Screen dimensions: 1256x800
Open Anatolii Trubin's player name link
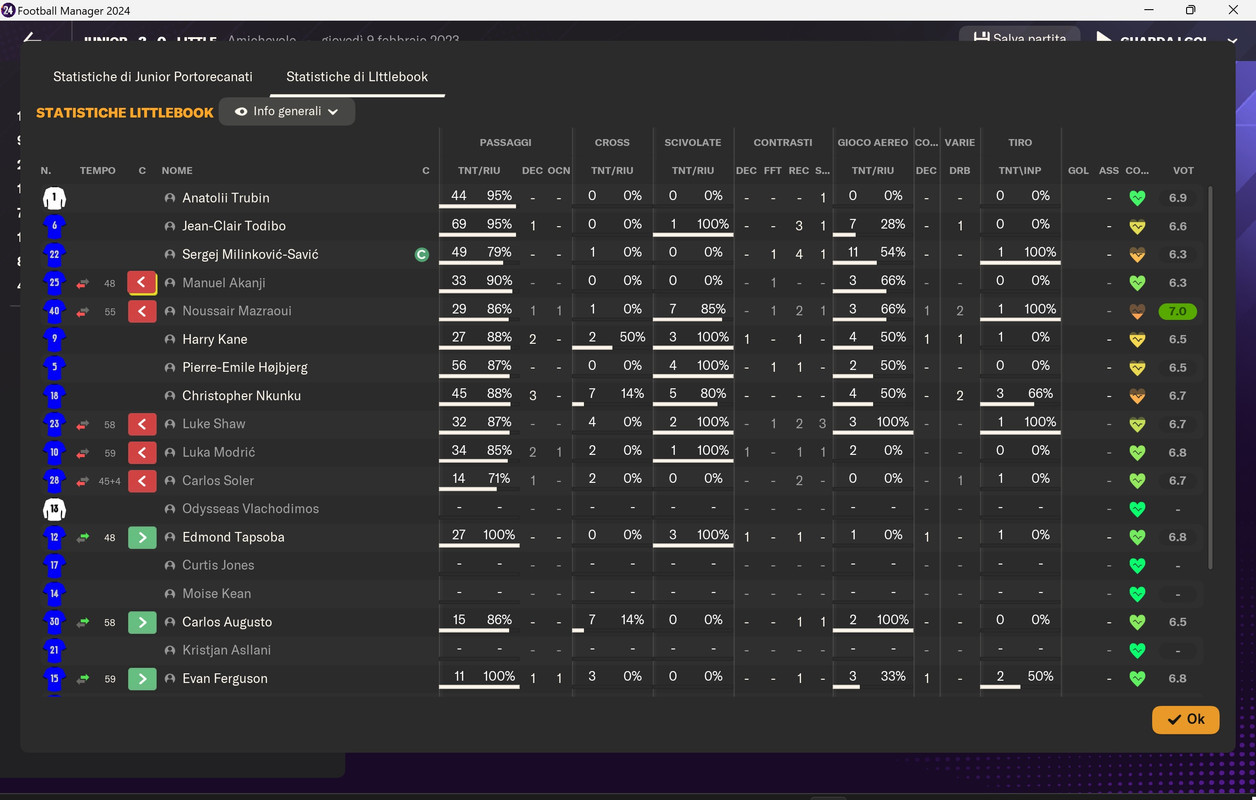pos(226,198)
